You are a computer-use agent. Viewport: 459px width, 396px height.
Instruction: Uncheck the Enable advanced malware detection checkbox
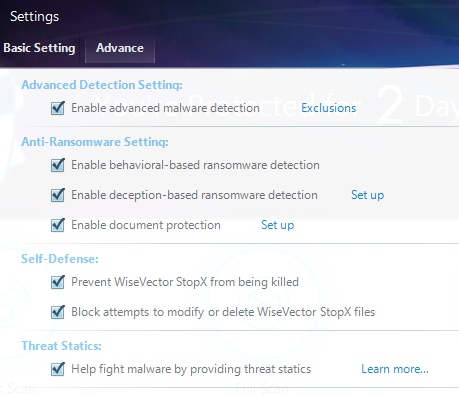tap(58, 108)
